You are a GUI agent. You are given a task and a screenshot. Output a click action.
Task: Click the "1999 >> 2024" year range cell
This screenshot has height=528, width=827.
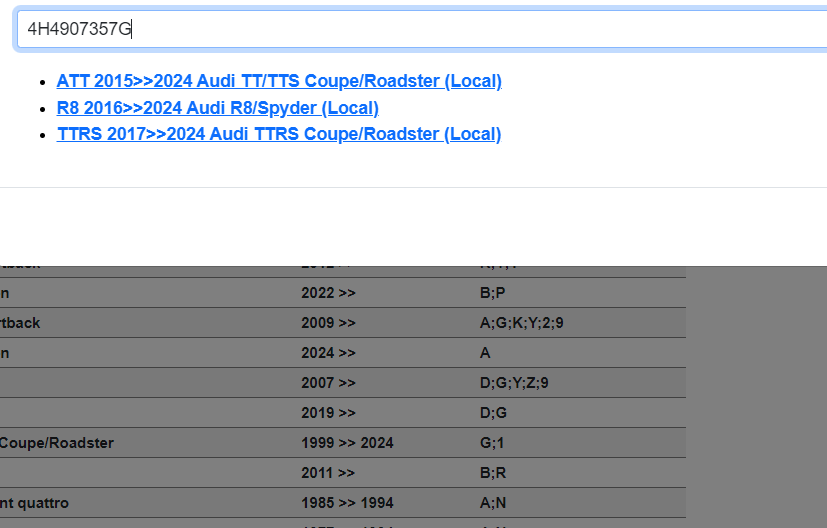click(347, 443)
